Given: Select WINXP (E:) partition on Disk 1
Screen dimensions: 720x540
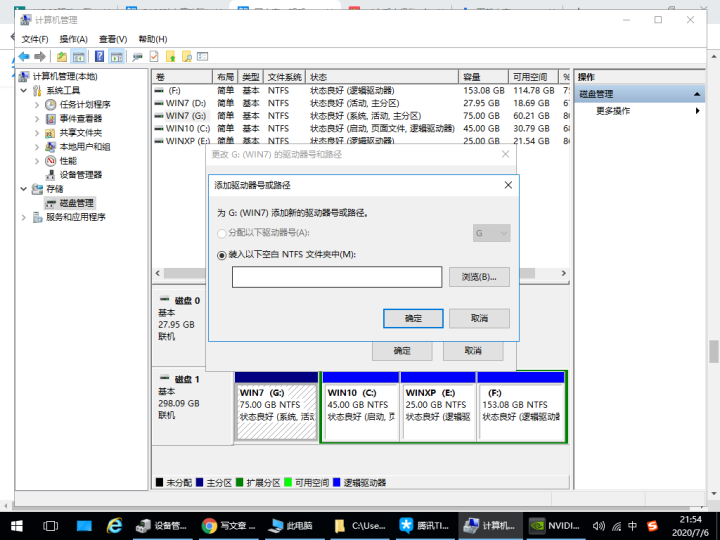Looking at the screenshot, I should pos(438,407).
